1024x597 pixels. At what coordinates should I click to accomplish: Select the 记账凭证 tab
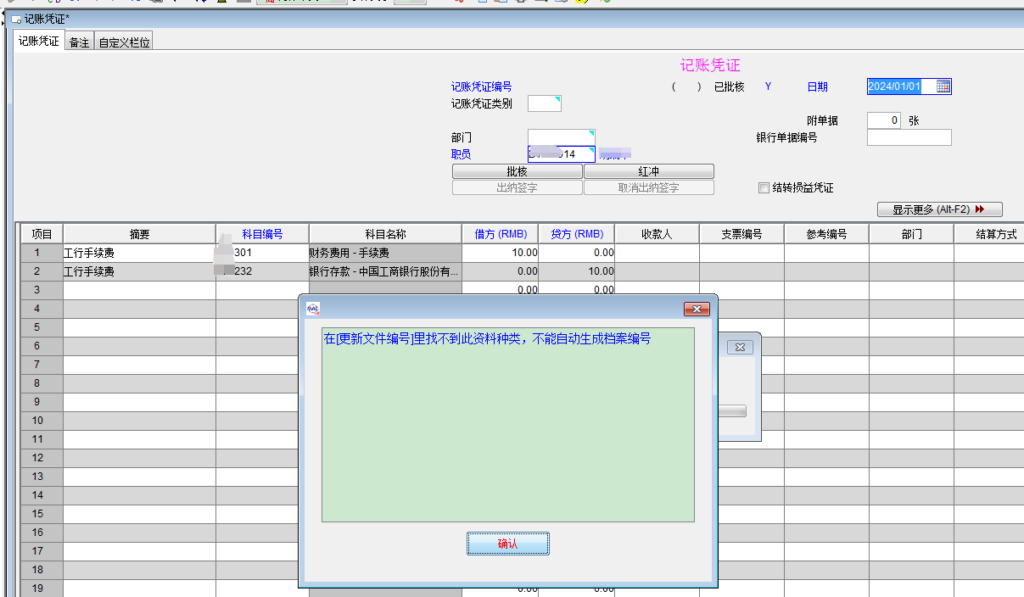tap(39, 41)
